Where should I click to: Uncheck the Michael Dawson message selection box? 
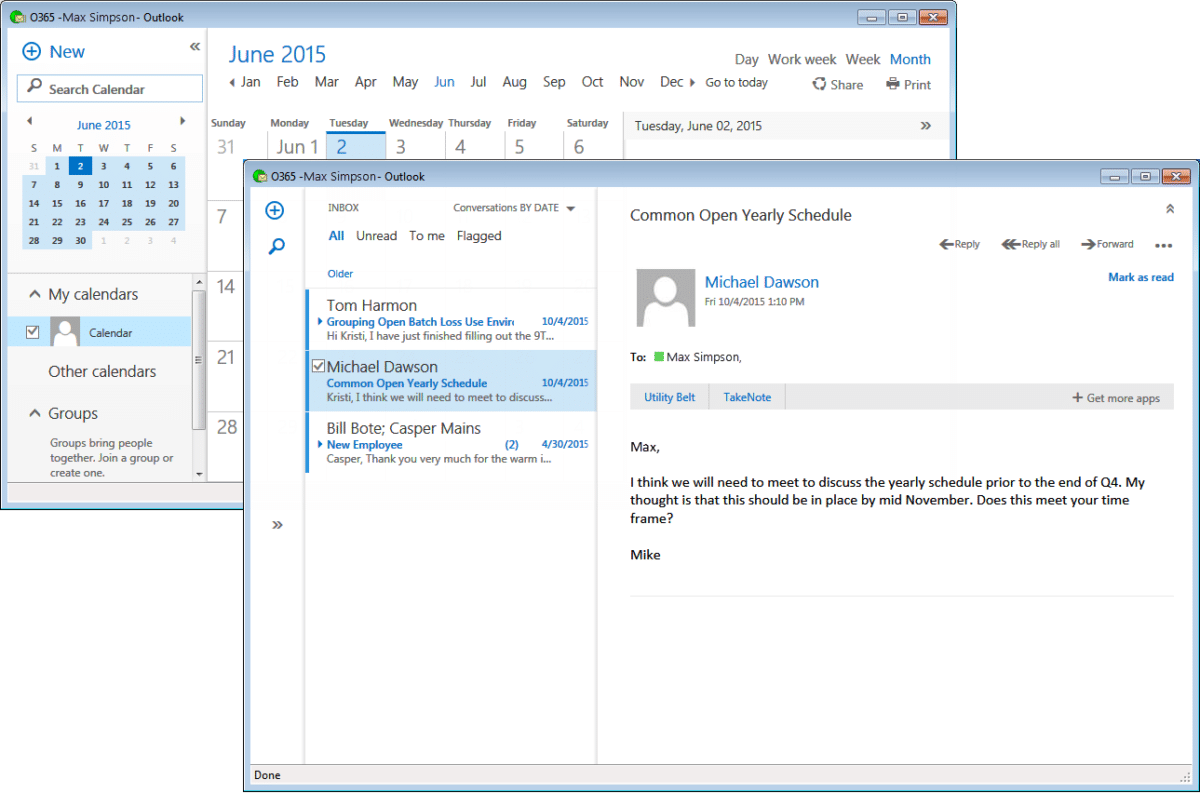click(x=318, y=366)
